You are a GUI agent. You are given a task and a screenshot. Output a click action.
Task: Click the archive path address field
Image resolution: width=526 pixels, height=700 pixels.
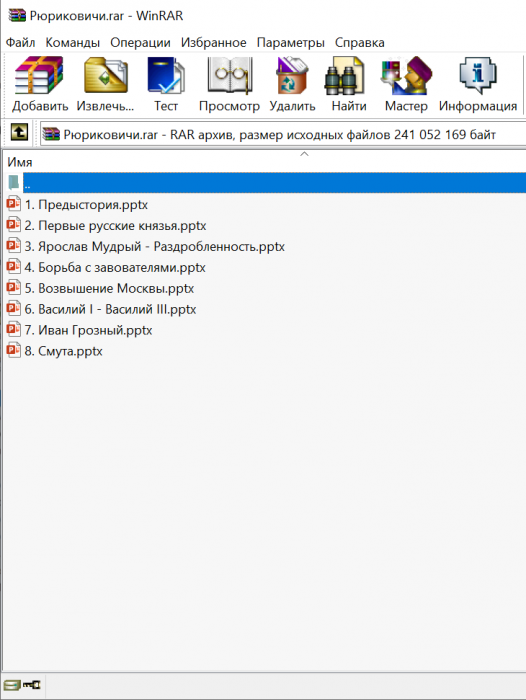pyautogui.click(x=283, y=134)
